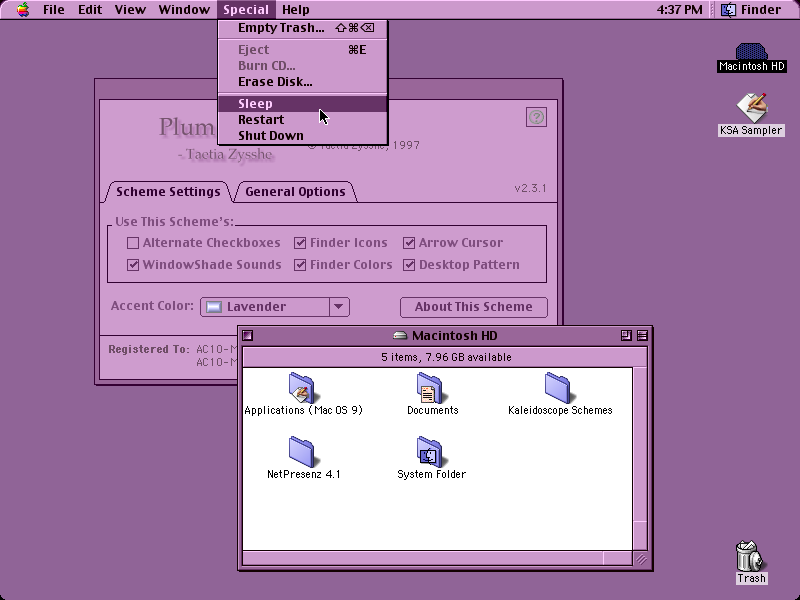
Task: Uncheck the Finder Colors checkbox
Action: point(300,265)
